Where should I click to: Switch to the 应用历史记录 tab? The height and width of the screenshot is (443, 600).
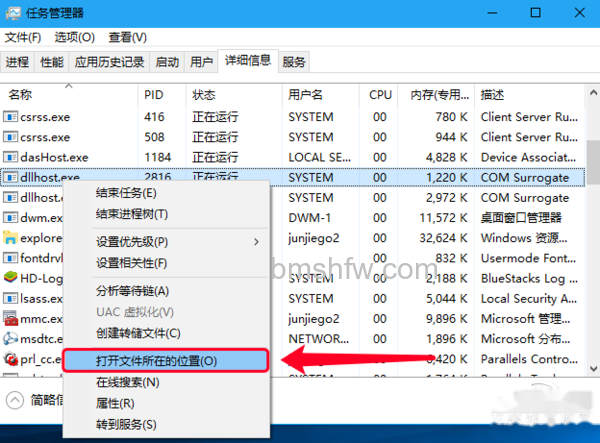coord(109,62)
